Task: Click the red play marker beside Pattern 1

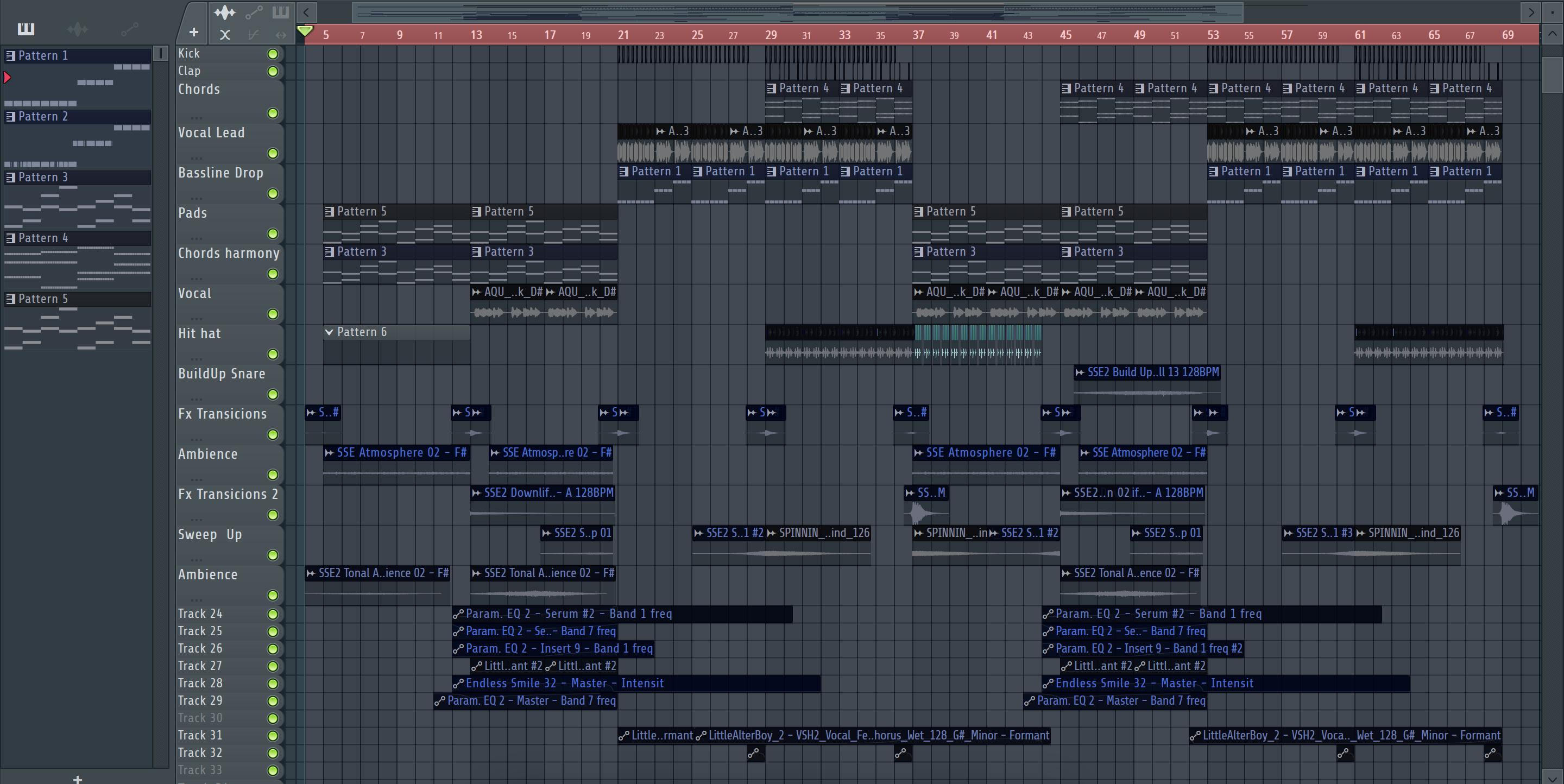Action: pyautogui.click(x=7, y=77)
